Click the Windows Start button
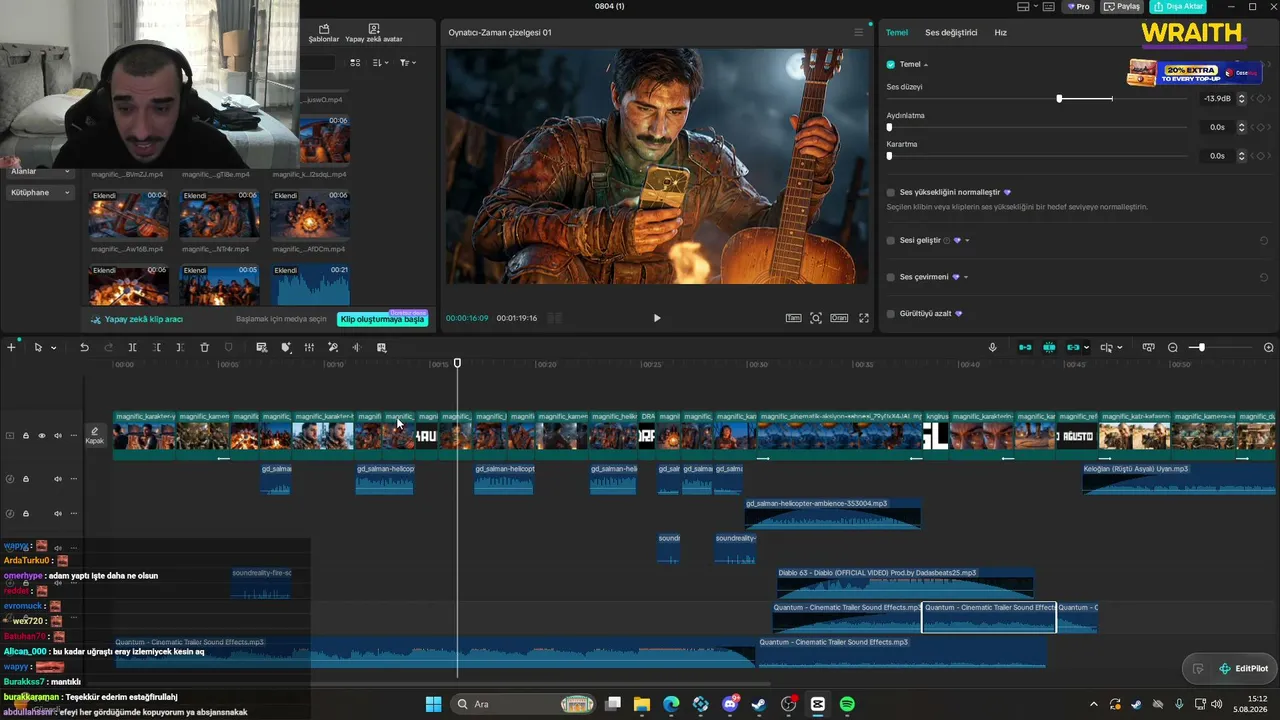Image resolution: width=1280 pixels, height=720 pixels. (x=433, y=704)
